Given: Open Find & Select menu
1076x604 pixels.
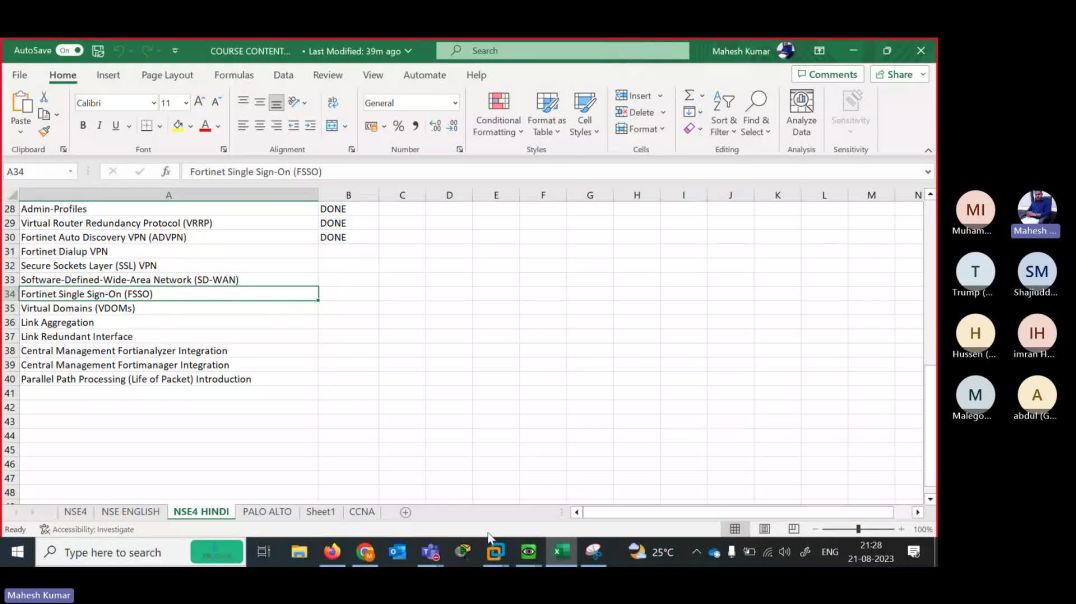Looking at the screenshot, I should (x=756, y=114).
